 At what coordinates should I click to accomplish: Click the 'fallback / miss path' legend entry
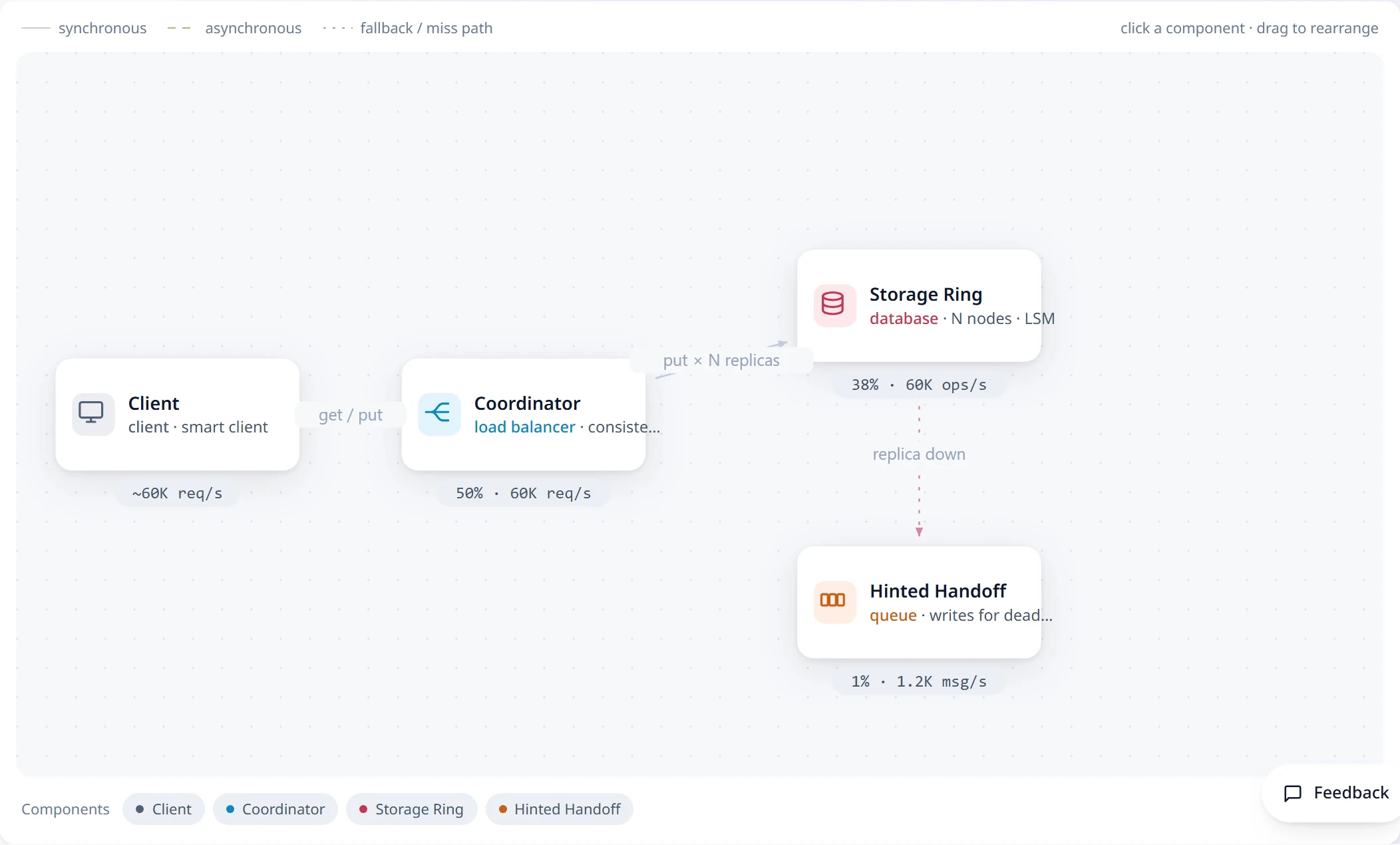(x=408, y=28)
